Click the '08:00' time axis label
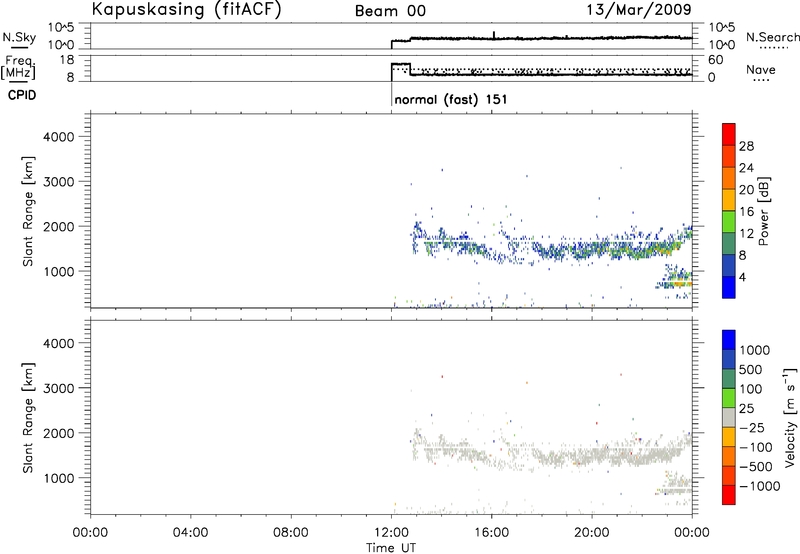 coord(291,533)
